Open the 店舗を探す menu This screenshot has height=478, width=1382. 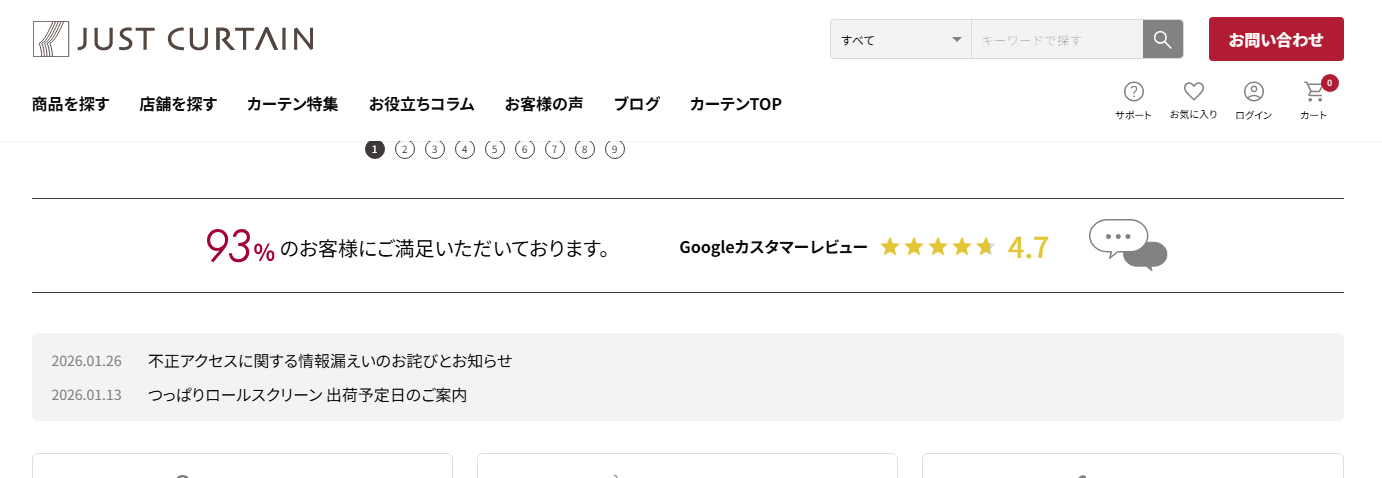(x=178, y=103)
